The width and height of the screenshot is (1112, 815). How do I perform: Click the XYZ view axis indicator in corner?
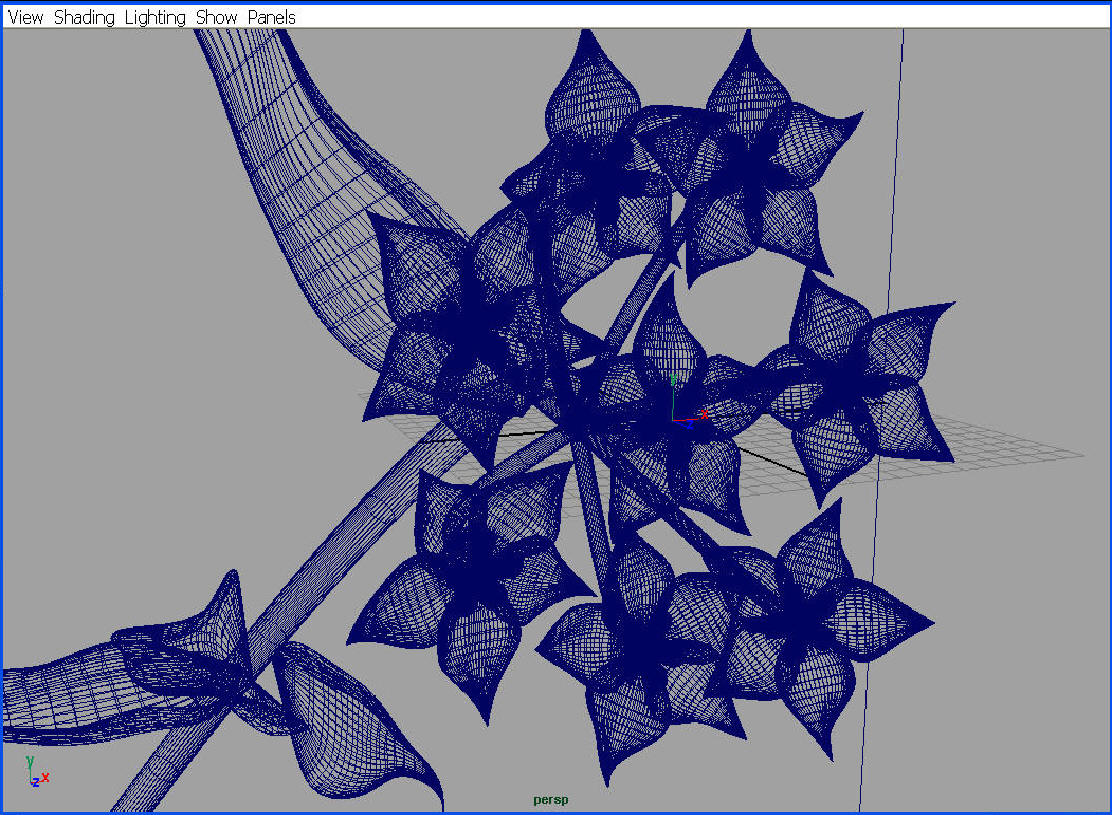click(36, 773)
